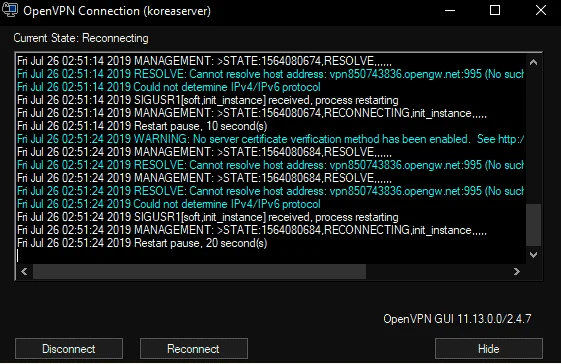Hide the OpenVPN connection window
Screen dimensions: 561x364
pyautogui.click(x=489, y=349)
